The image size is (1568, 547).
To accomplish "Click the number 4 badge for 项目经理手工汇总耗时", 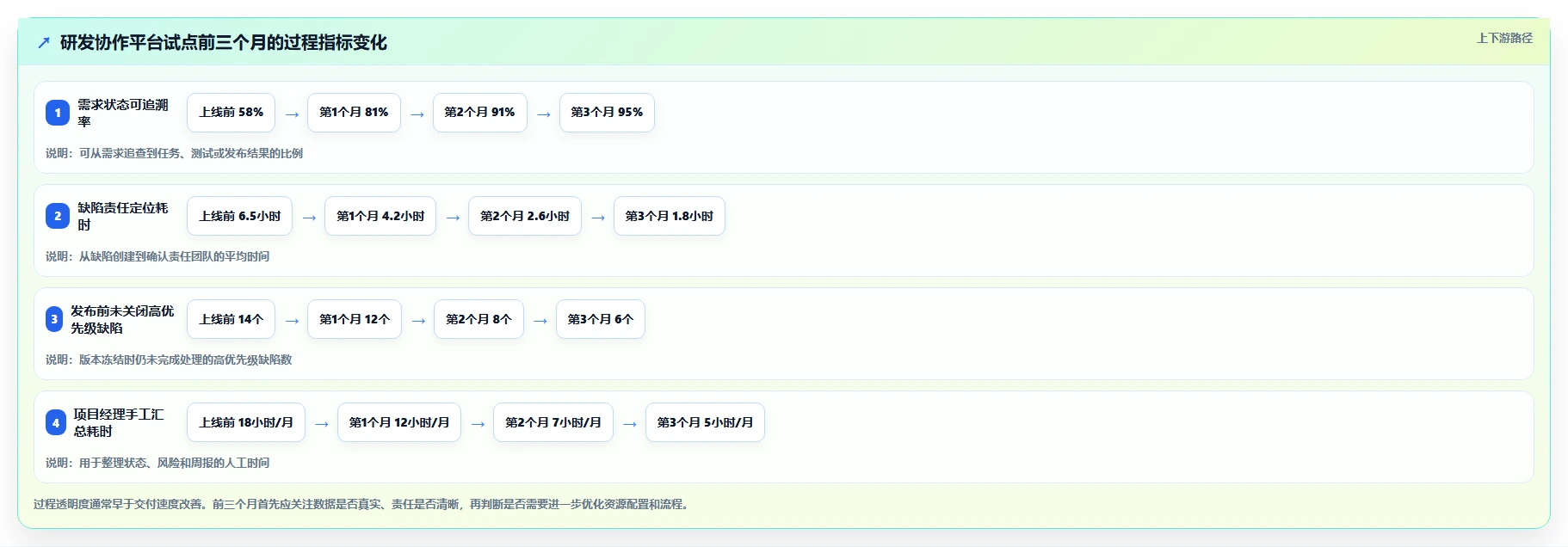I will 56,422.
